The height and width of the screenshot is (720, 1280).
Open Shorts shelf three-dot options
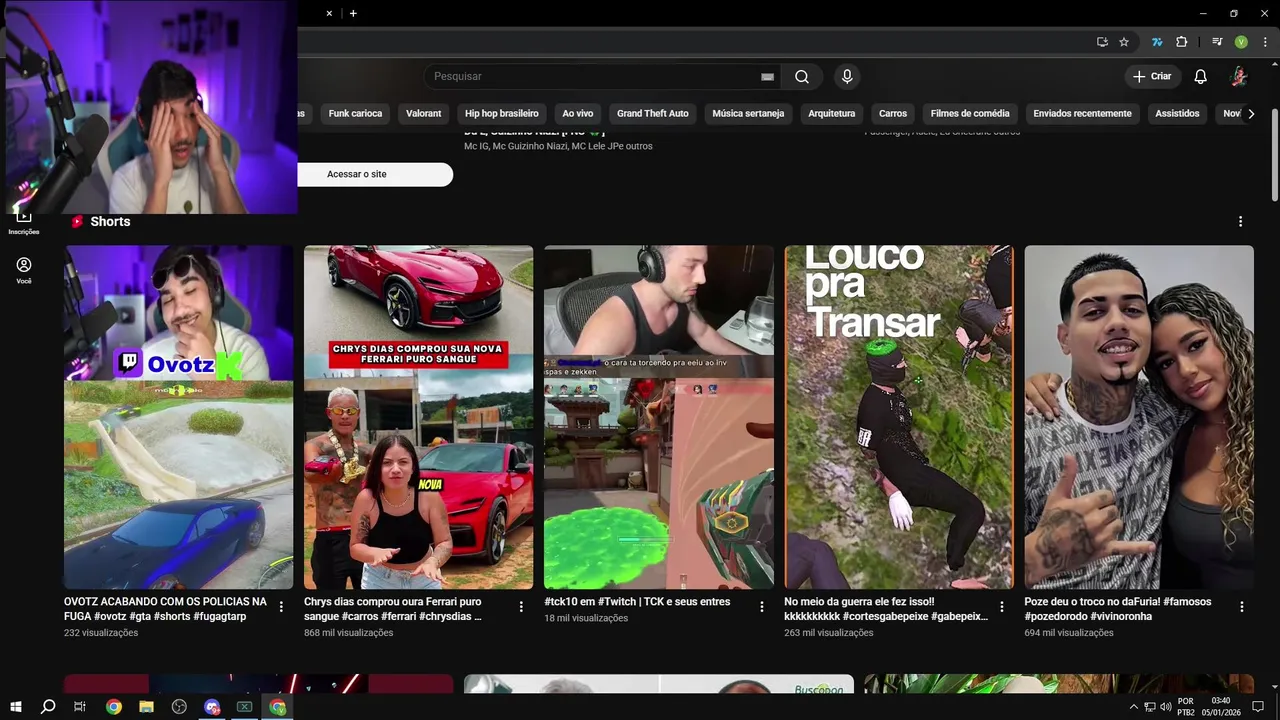click(1241, 222)
